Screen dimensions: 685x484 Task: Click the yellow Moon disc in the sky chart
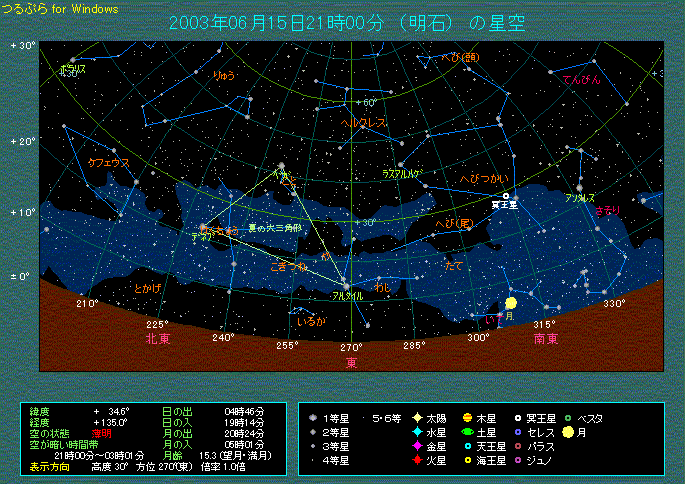(x=511, y=303)
